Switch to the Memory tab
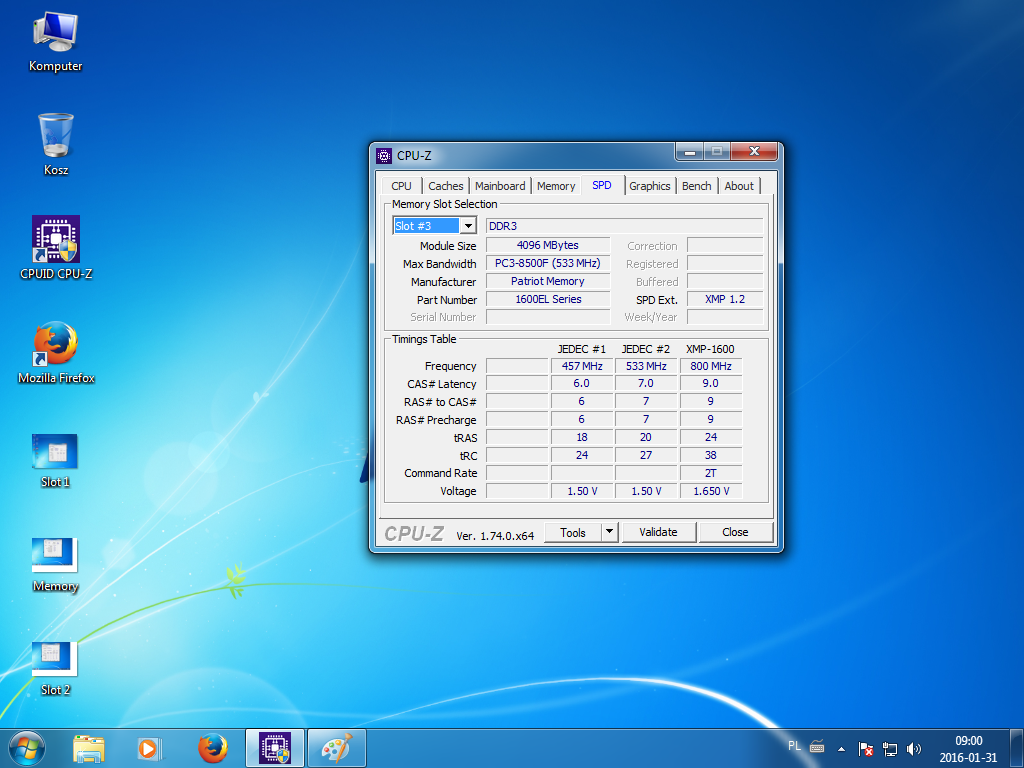 [556, 186]
